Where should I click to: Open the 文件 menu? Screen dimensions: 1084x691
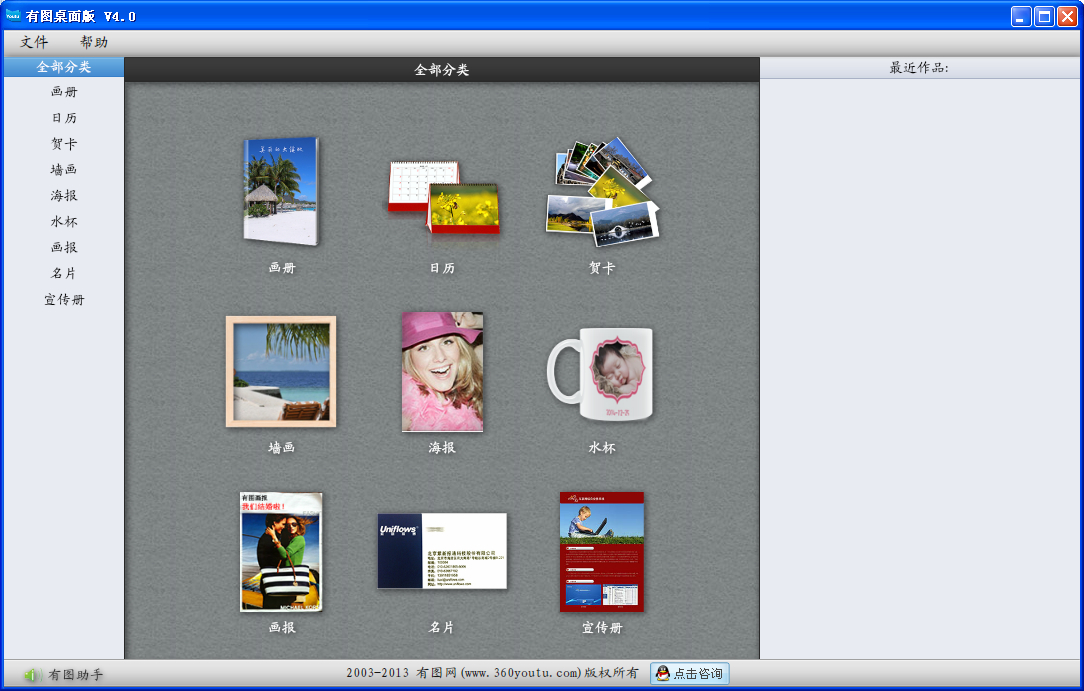[34, 42]
